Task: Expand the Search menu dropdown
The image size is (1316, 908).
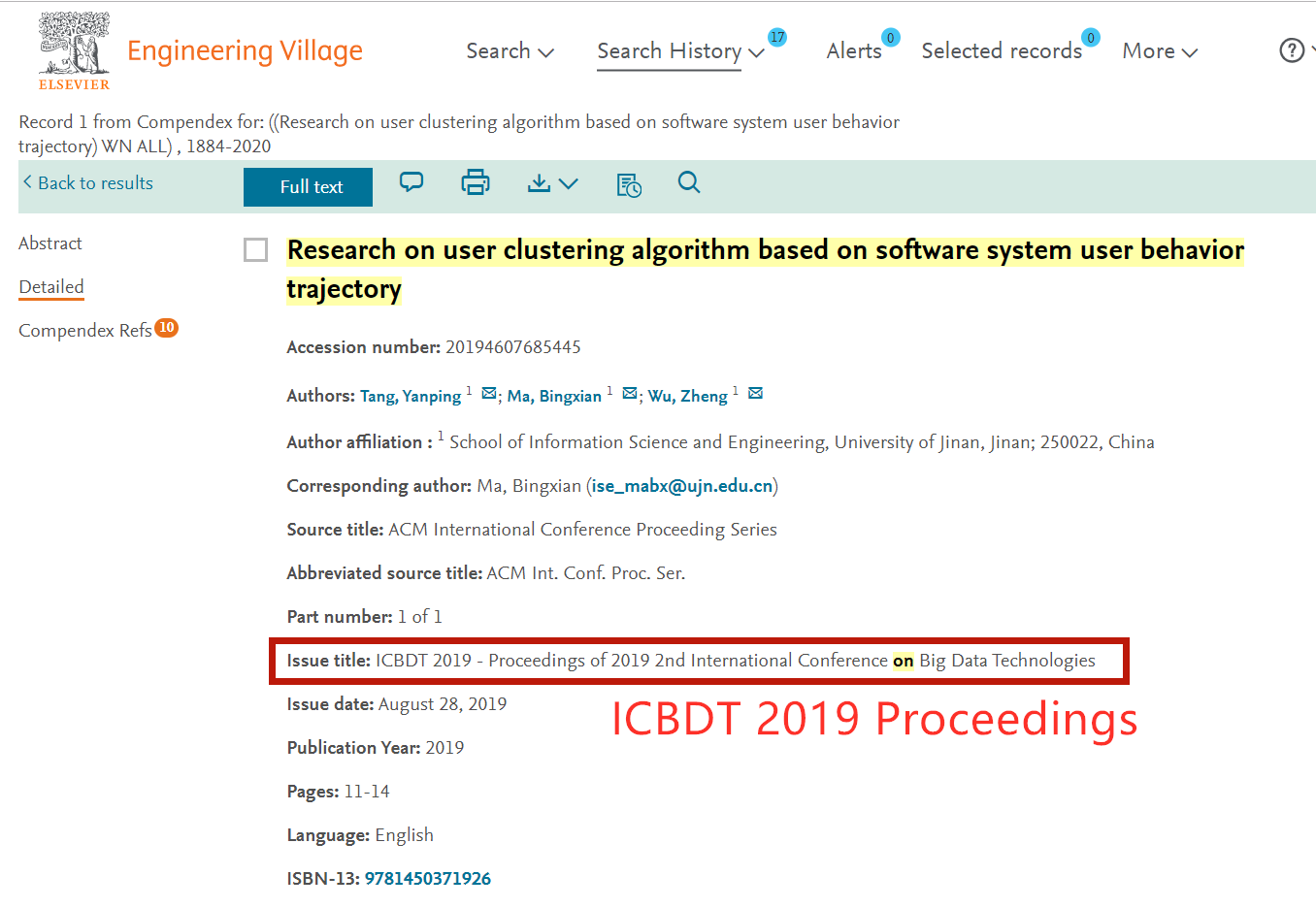Action: click(x=510, y=51)
